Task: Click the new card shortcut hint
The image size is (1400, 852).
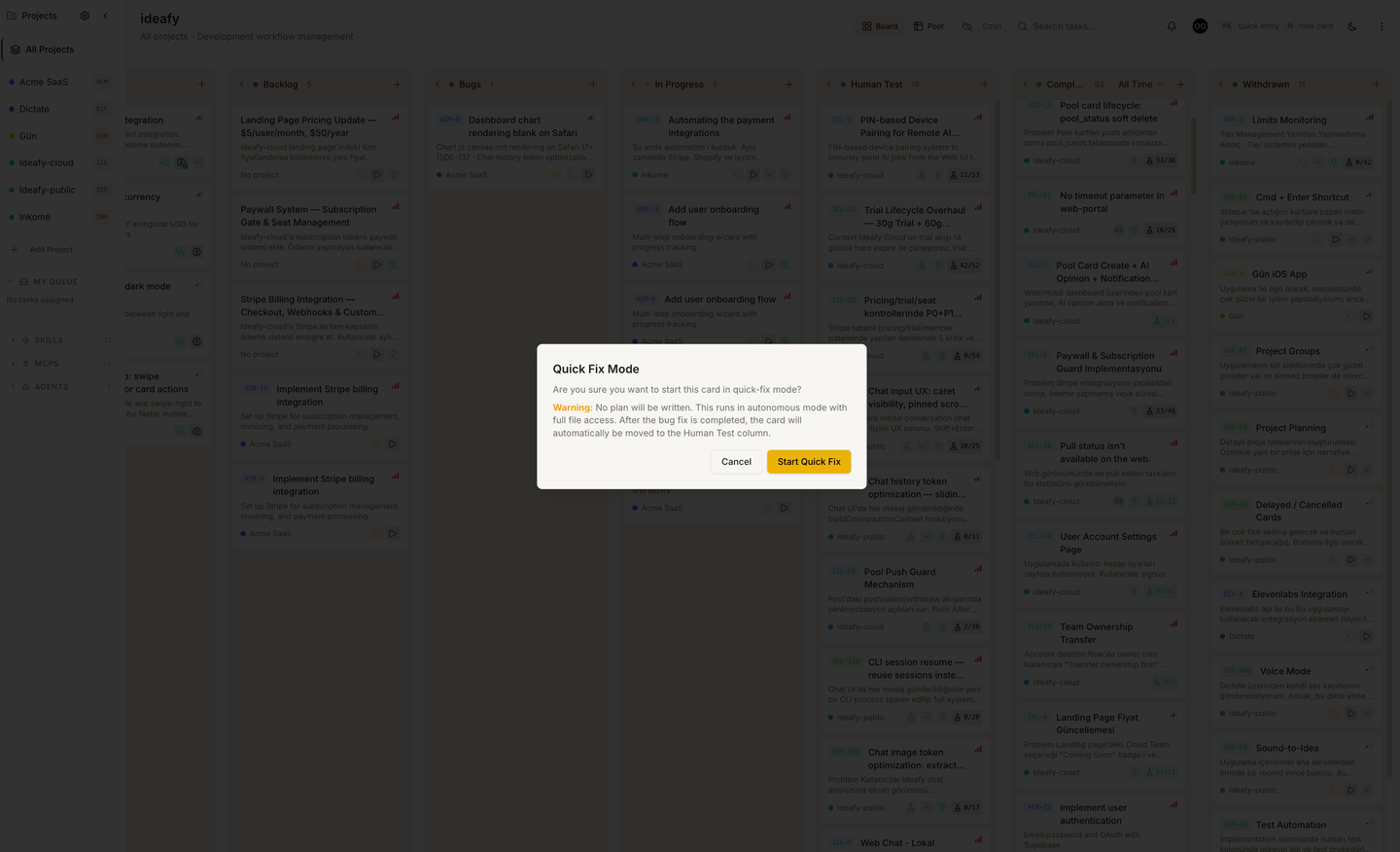Action: click(1310, 26)
